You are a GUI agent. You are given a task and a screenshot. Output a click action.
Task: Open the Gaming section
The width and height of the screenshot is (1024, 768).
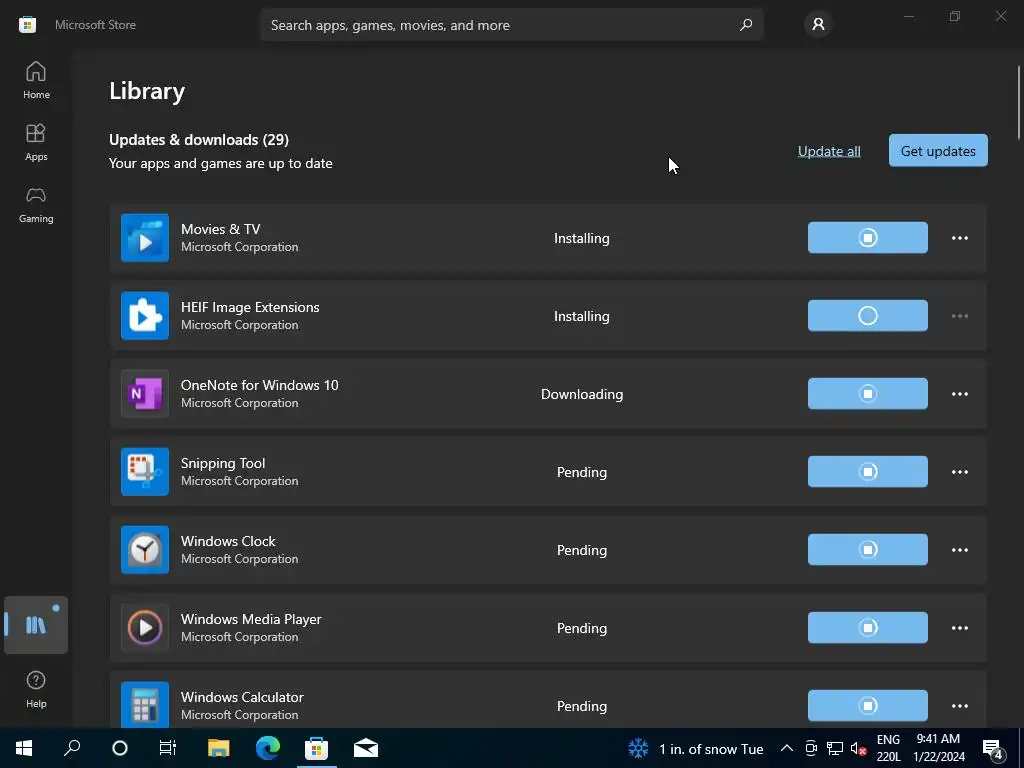tap(36, 204)
